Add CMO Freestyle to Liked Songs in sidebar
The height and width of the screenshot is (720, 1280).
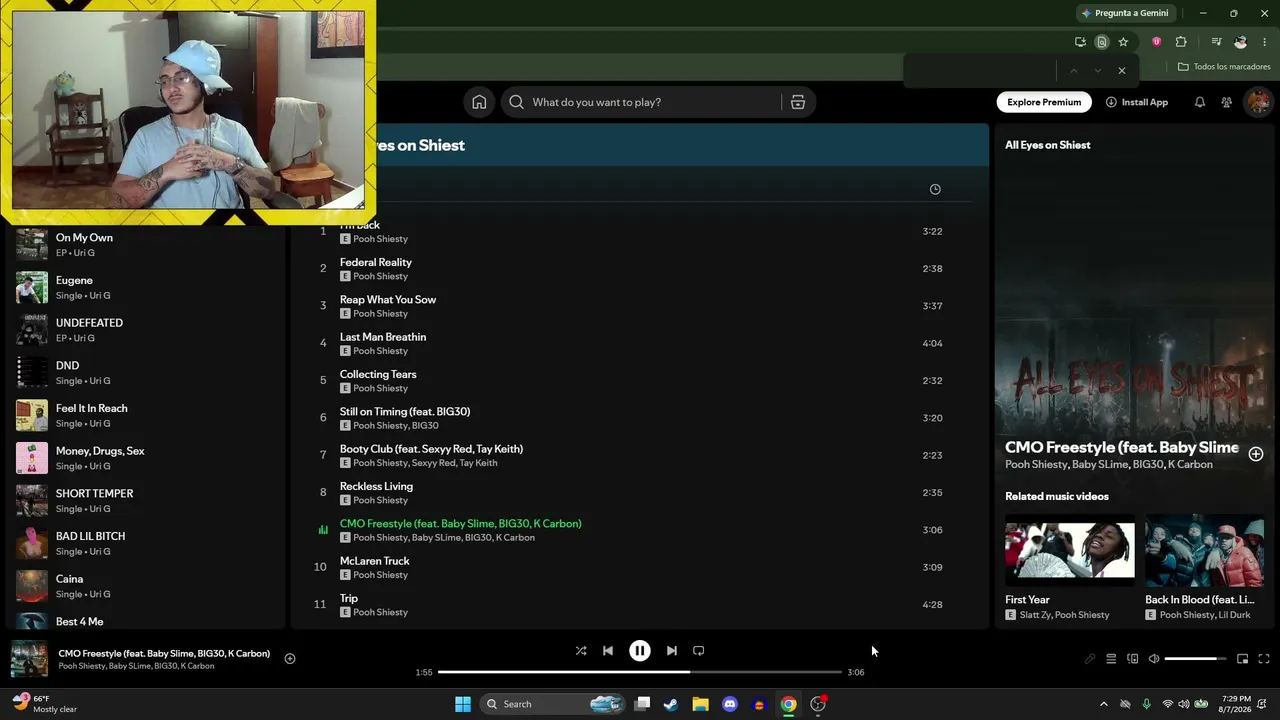pos(1256,454)
